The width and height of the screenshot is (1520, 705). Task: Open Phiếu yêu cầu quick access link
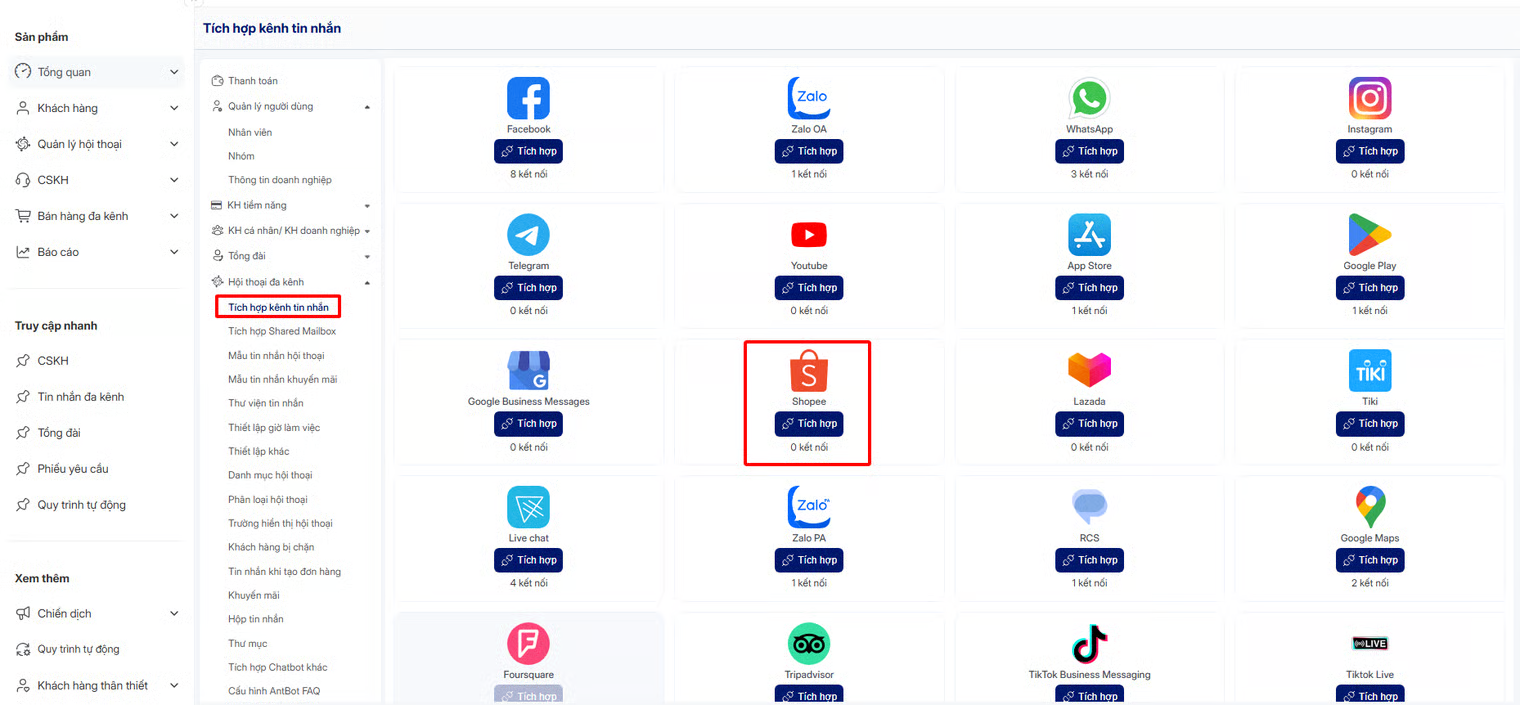(x=73, y=469)
